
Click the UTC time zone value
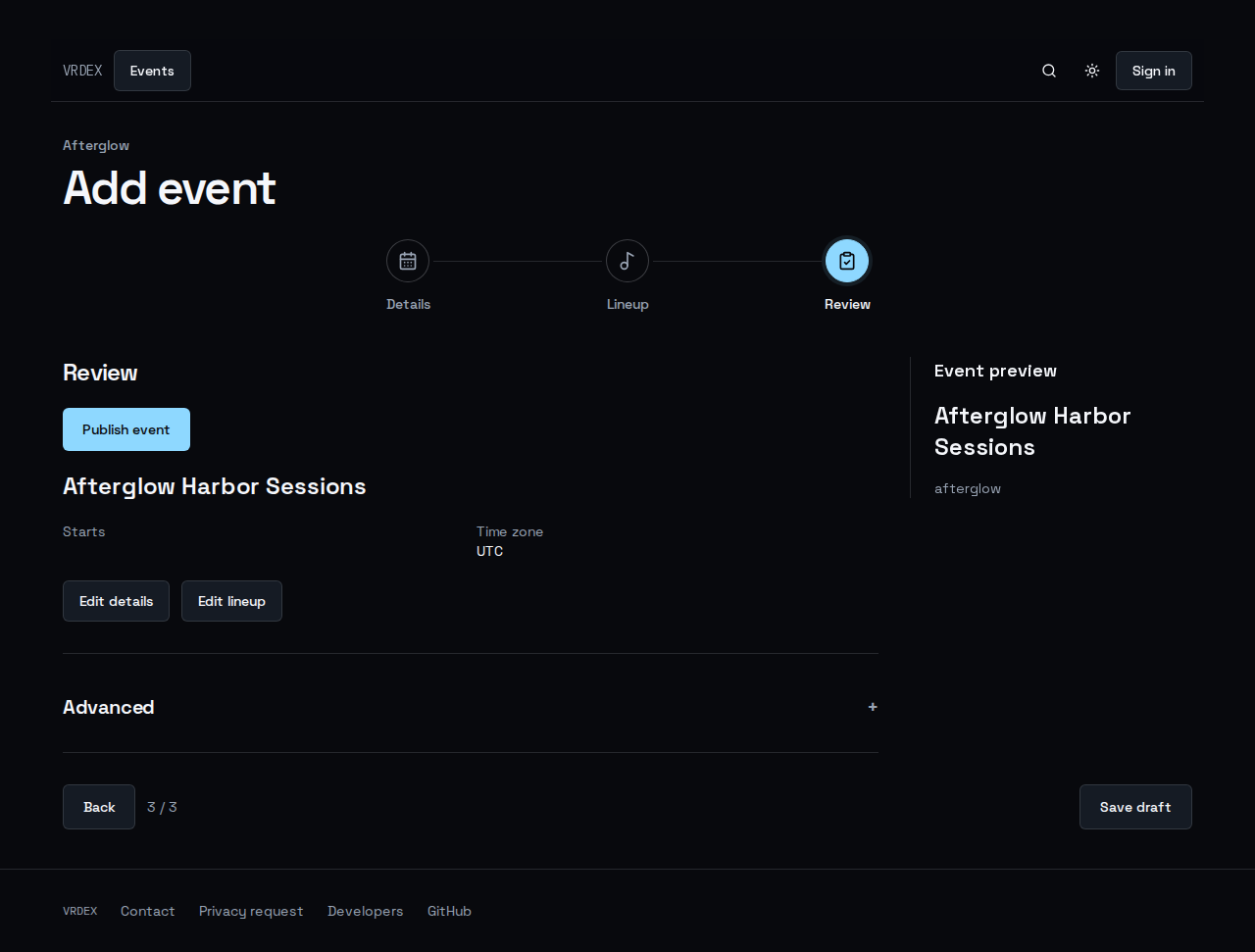point(490,551)
